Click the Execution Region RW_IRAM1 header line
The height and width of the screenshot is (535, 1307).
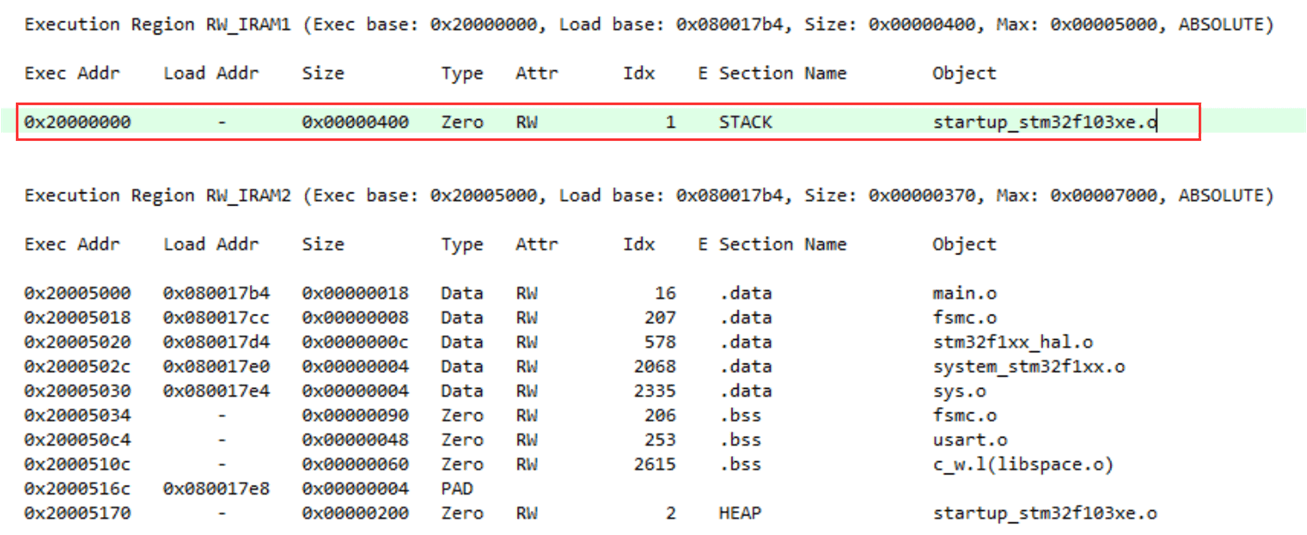point(648,25)
